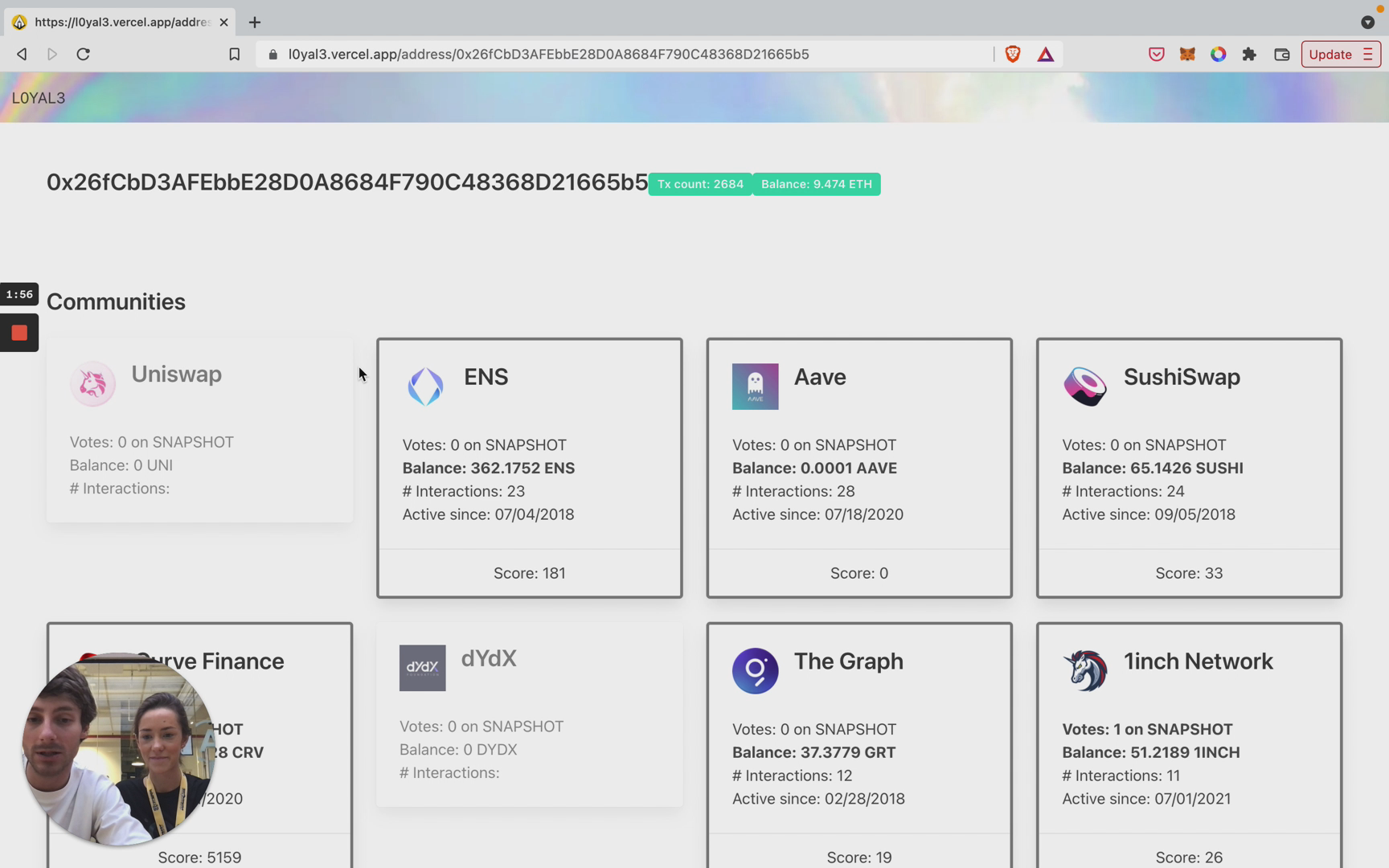This screenshot has width=1389, height=868.
Task: Click Balance: 362.1752 ENS text
Action: click(489, 469)
